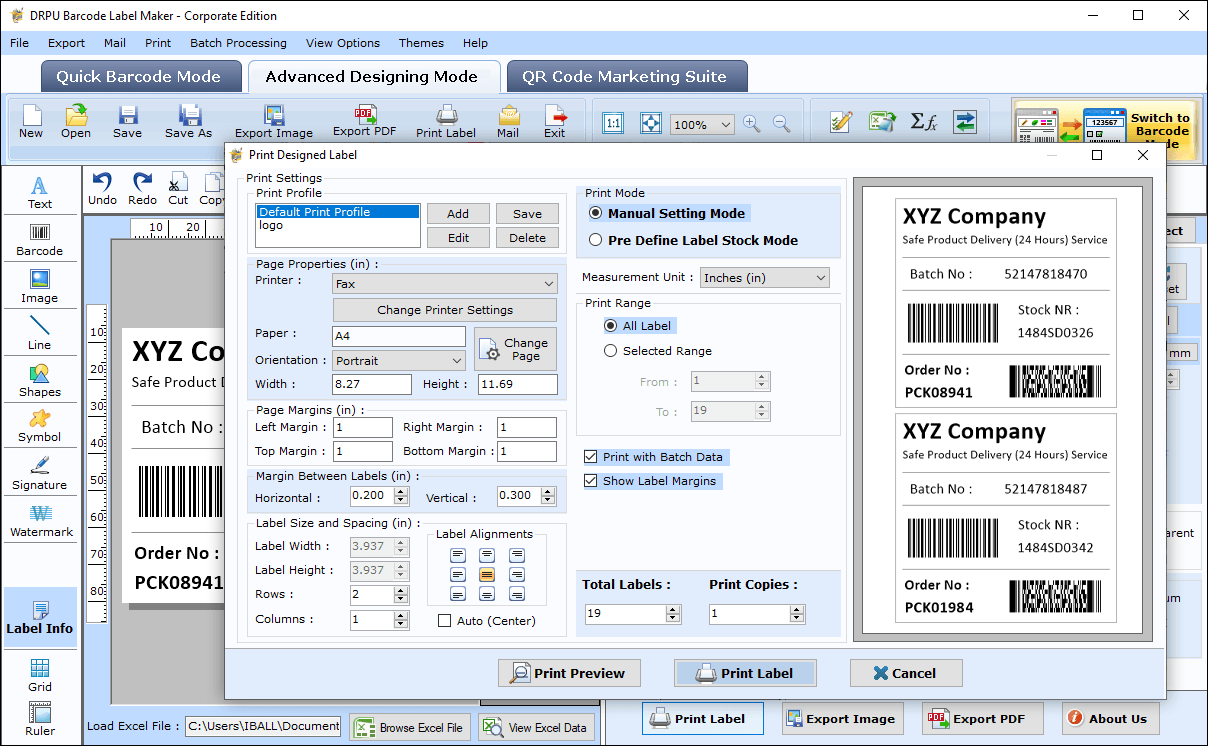Select the top-left label alignment option
The width and height of the screenshot is (1208, 746).
[x=457, y=555]
